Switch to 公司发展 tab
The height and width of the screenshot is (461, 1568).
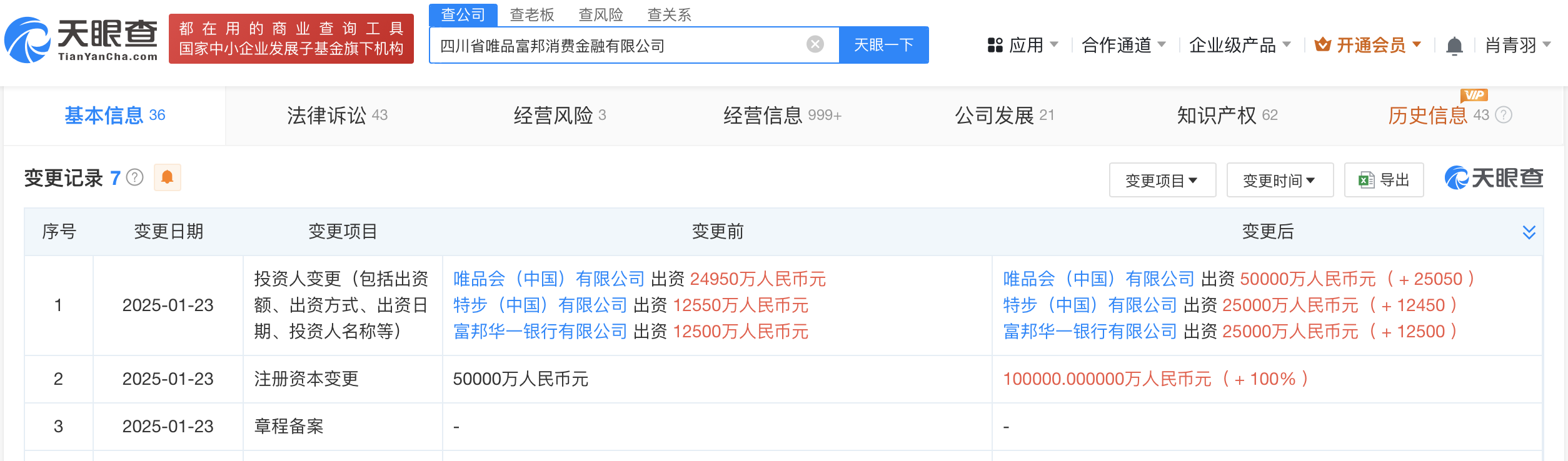(x=1005, y=115)
